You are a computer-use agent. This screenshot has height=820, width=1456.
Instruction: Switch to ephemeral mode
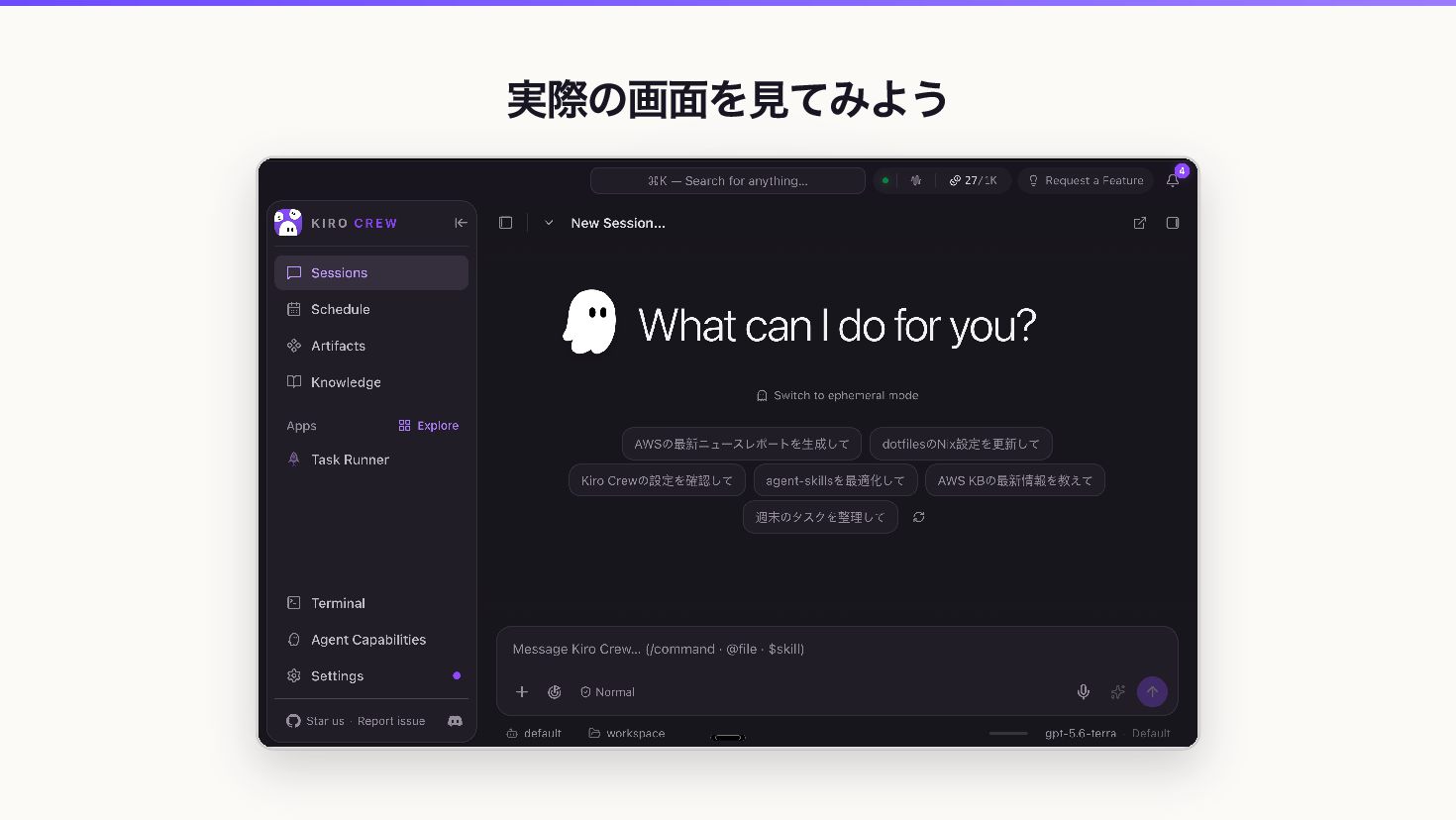click(x=837, y=395)
